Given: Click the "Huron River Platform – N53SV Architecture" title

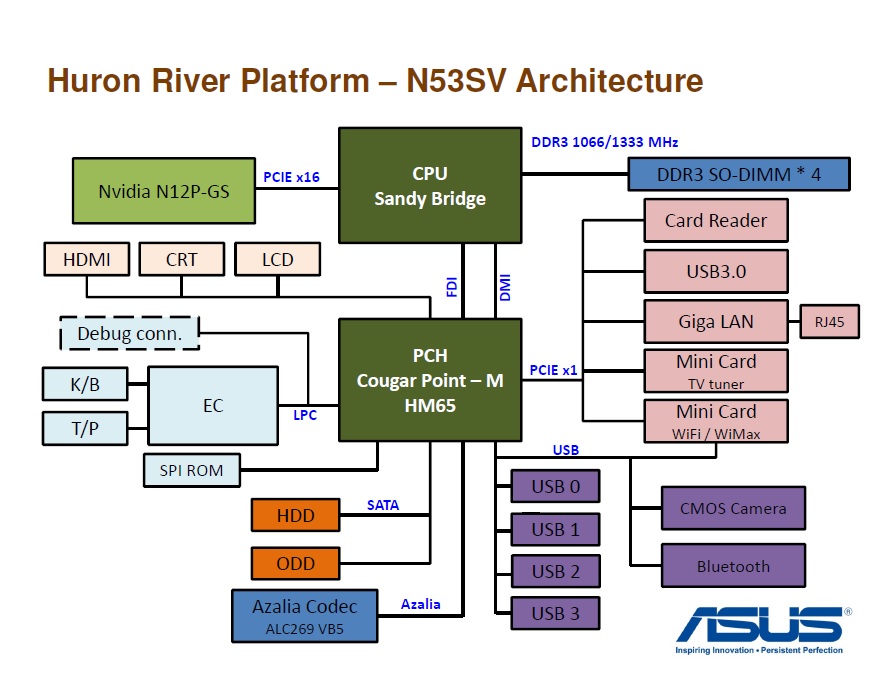Looking at the screenshot, I should click(375, 80).
